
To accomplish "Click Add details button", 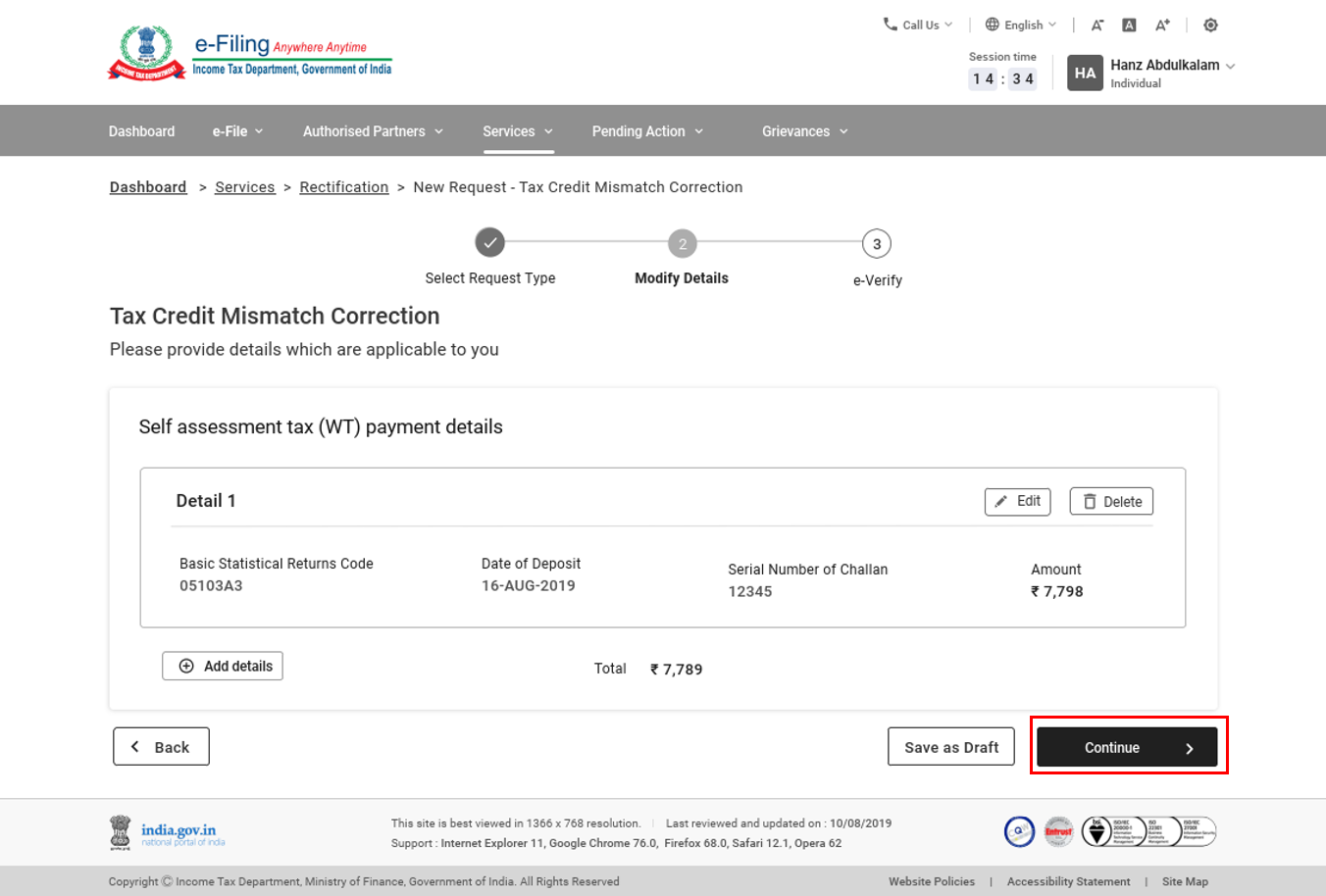I will [x=223, y=666].
